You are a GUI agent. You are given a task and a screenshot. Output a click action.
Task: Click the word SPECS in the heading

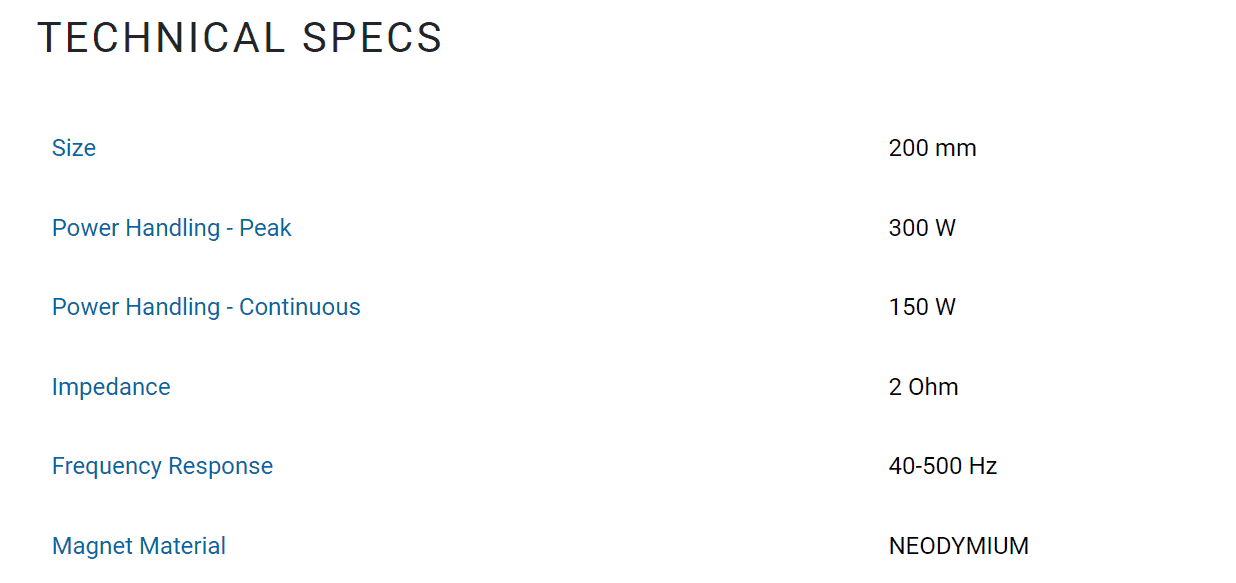372,38
